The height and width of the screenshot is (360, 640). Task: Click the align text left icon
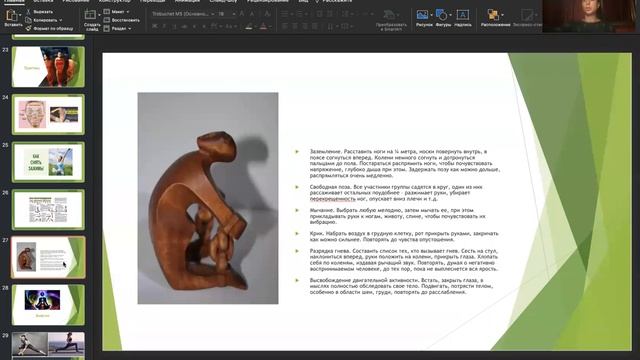pos(285,27)
